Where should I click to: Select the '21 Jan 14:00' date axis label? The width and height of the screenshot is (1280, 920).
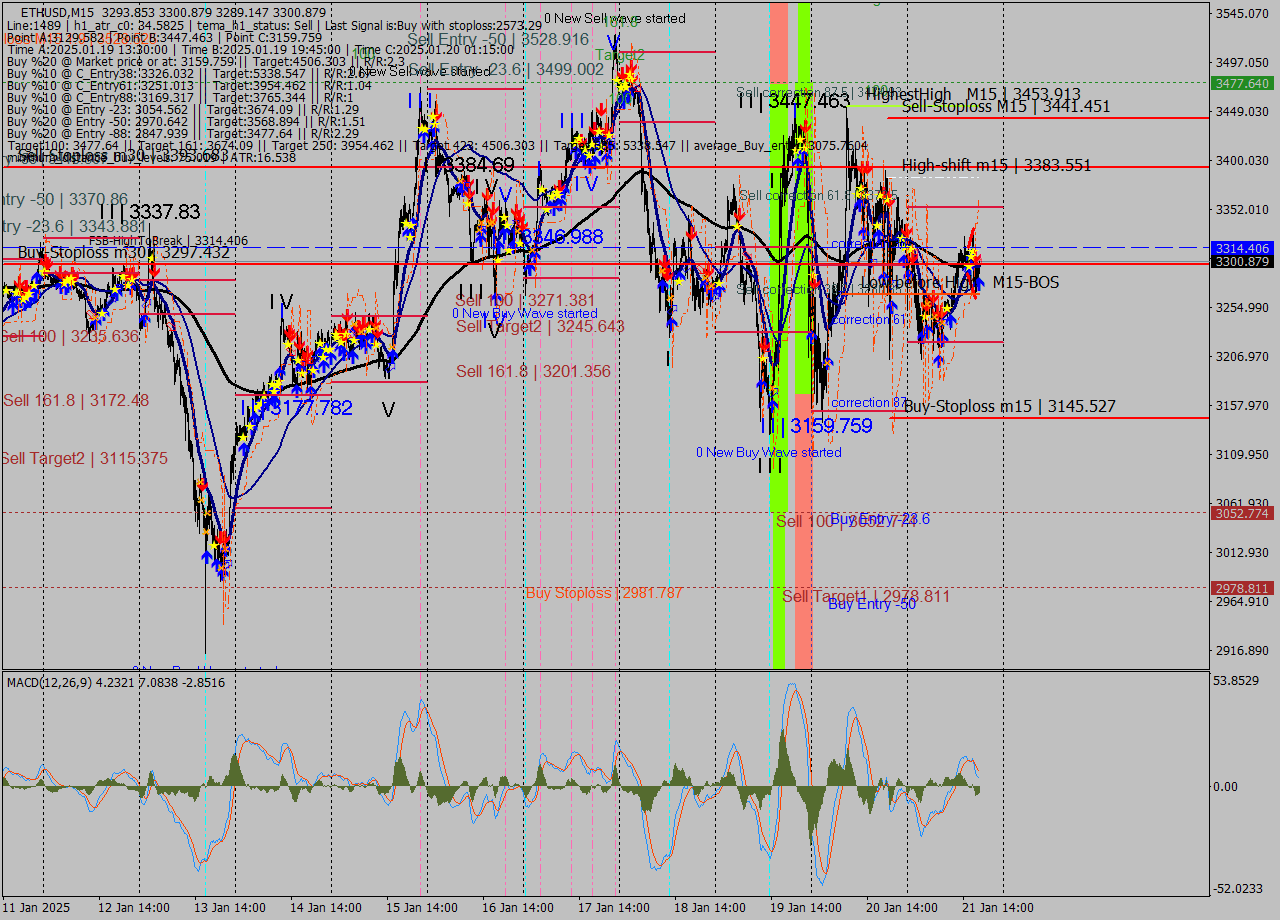[997, 907]
